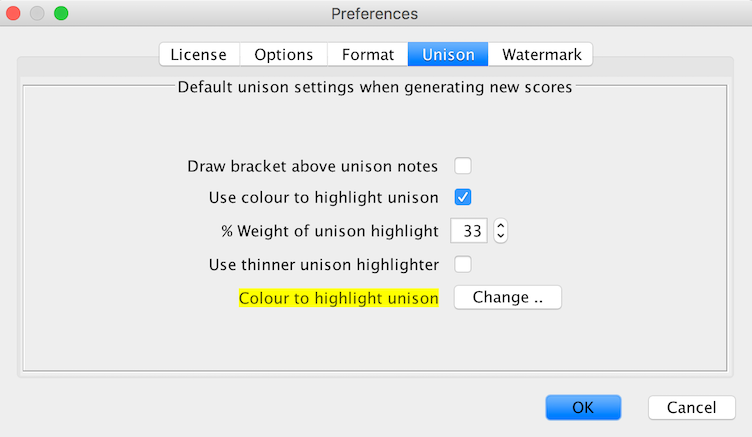Tick Use thinner unison highlighter checkbox
752x437 pixels.
(463, 264)
